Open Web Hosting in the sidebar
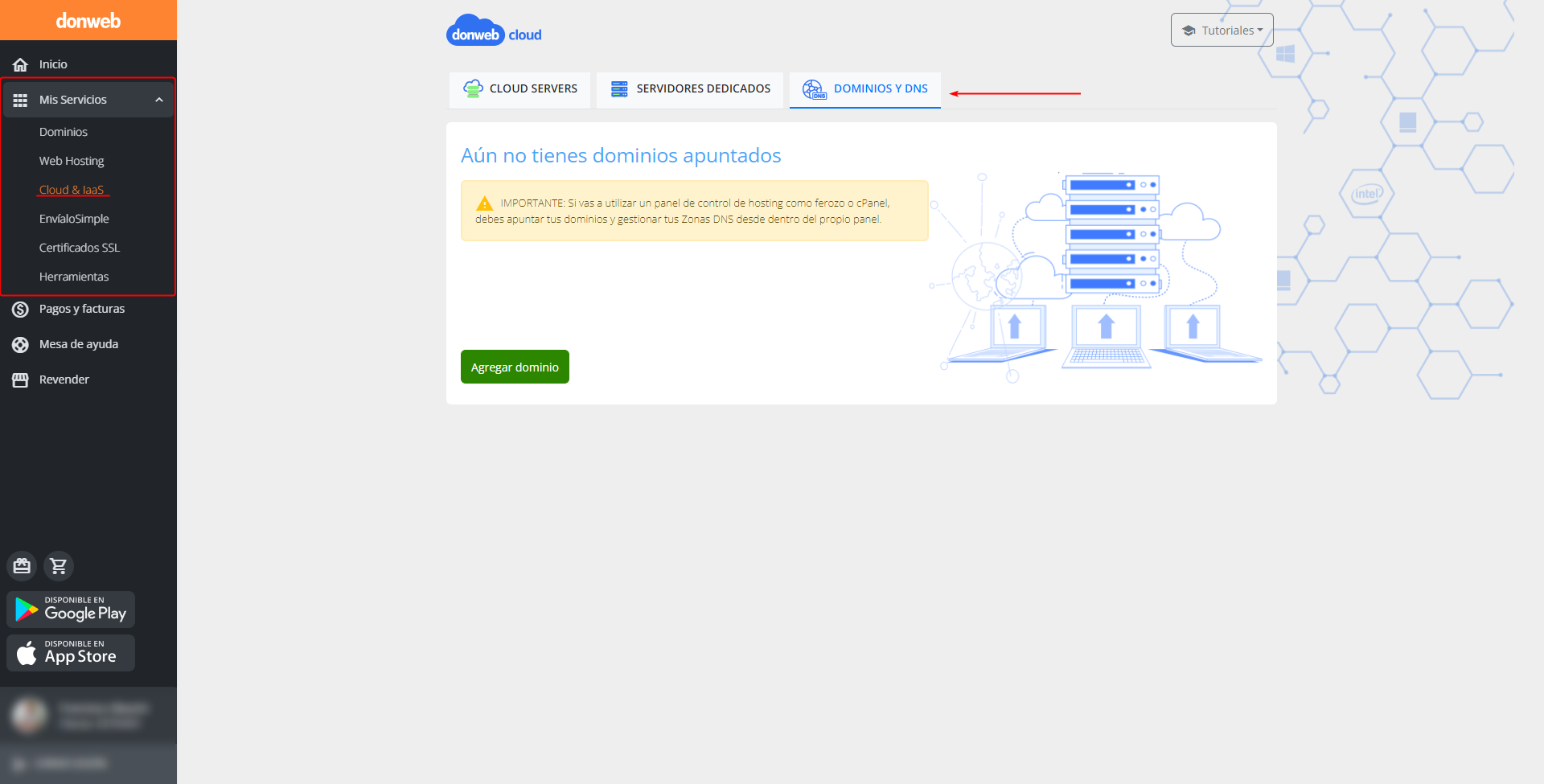This screenshot has height=784, width=1544. [72, 161]
